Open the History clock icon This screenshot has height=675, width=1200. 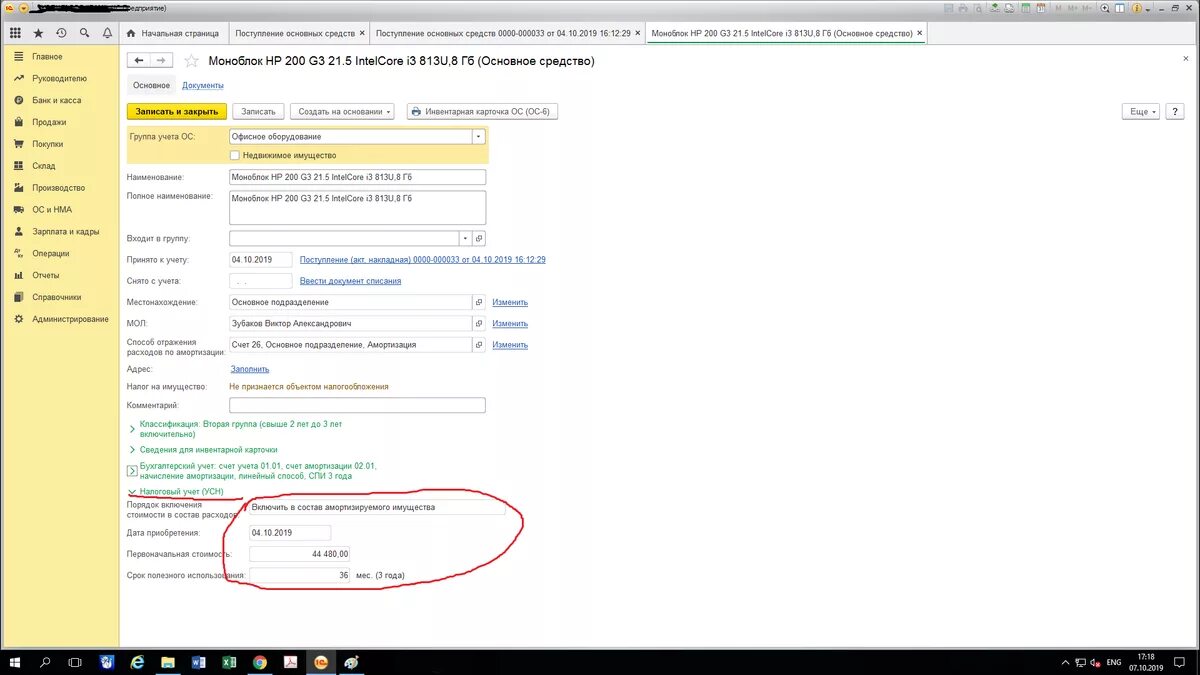(61, 33)
